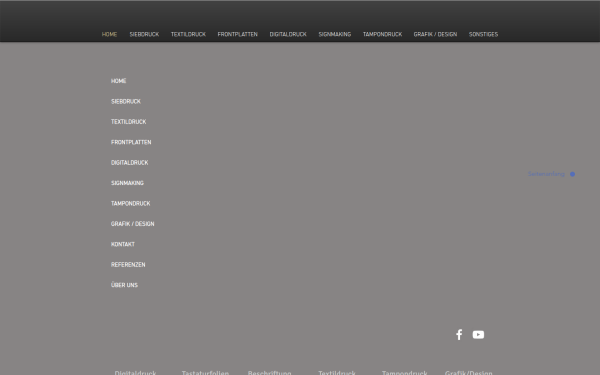This screenshot has height=375, width=600.
Task: Open FRONTPLATTEN in the dark header navigation bar
Action: pyautogui.click(x=238, y=34)
